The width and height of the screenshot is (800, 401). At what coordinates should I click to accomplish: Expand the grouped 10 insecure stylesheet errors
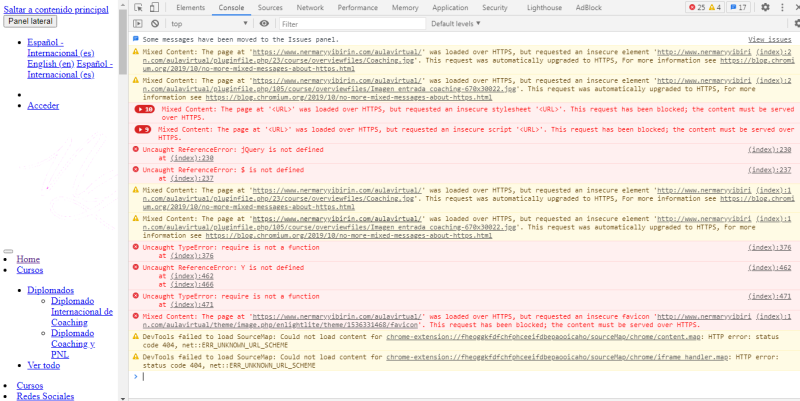coord(144,109)
